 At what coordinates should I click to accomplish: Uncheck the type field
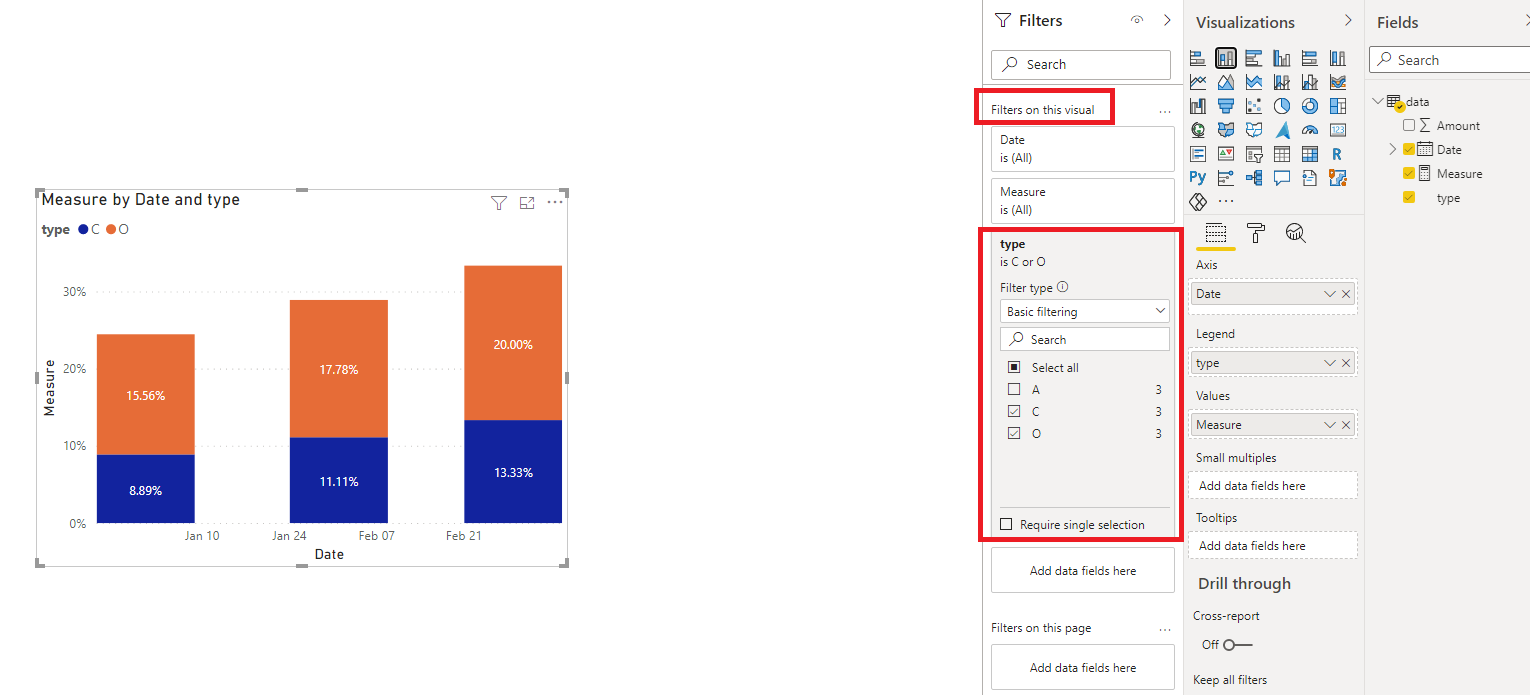(1409, 197)
